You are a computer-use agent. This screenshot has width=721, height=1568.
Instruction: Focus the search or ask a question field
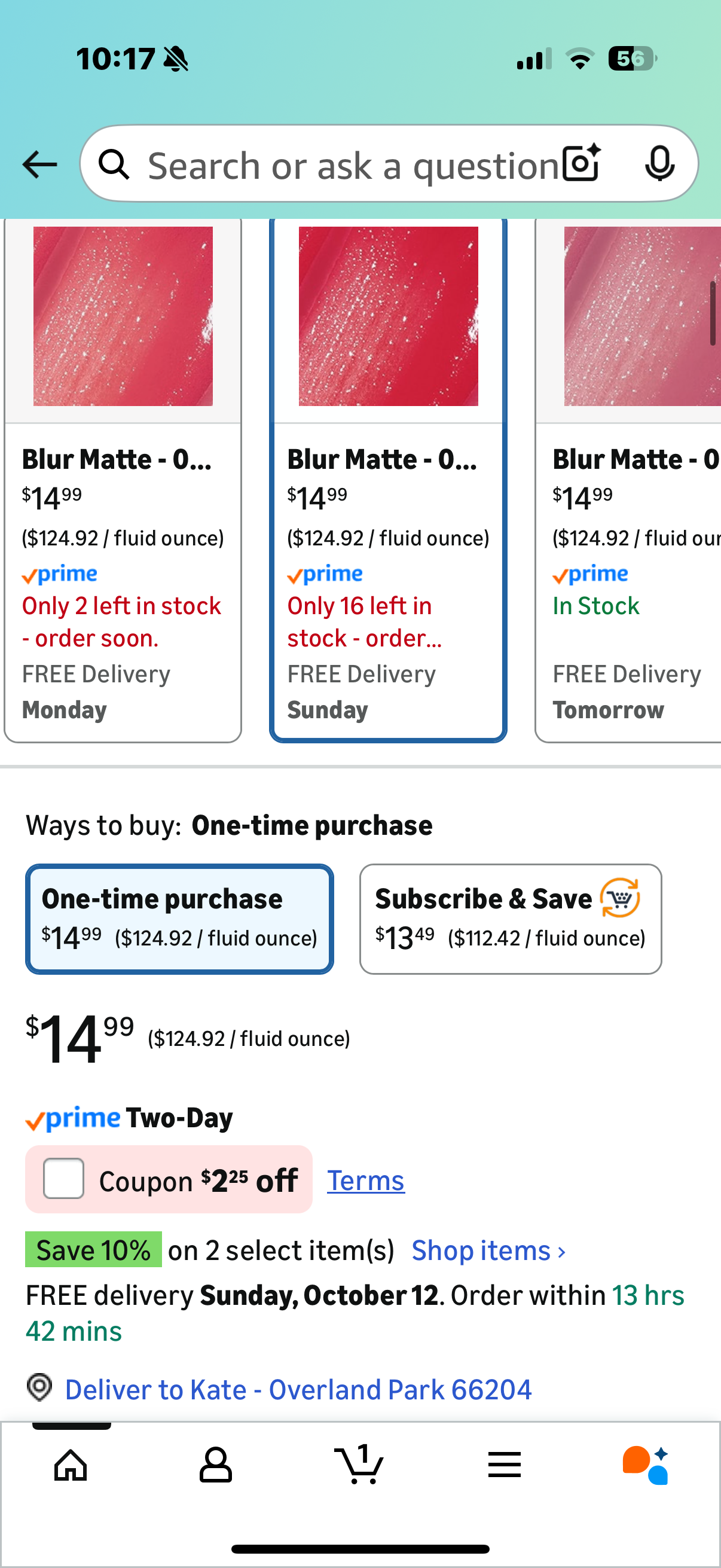tap(353, 166)
